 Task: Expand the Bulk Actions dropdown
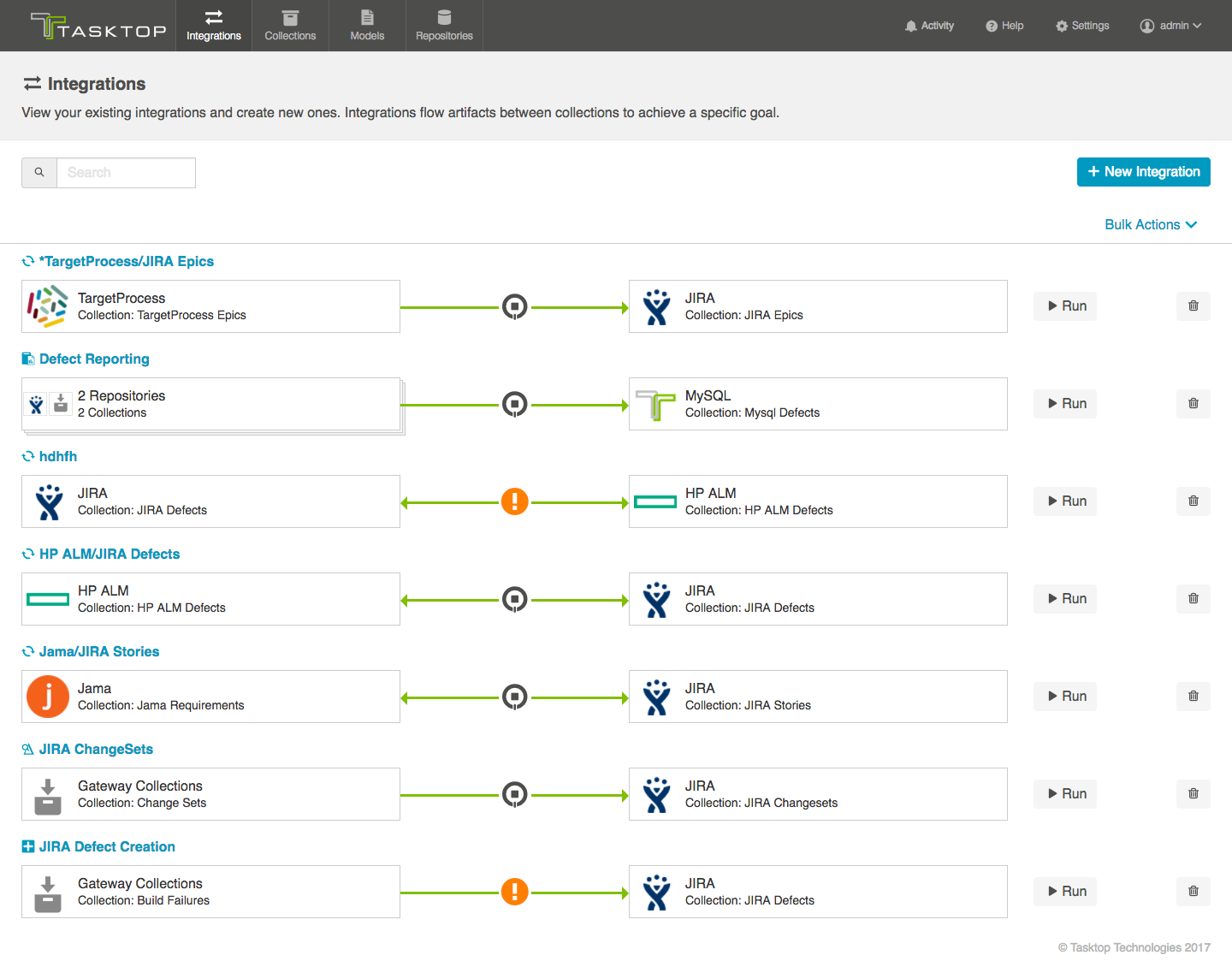click(1151, 224)
